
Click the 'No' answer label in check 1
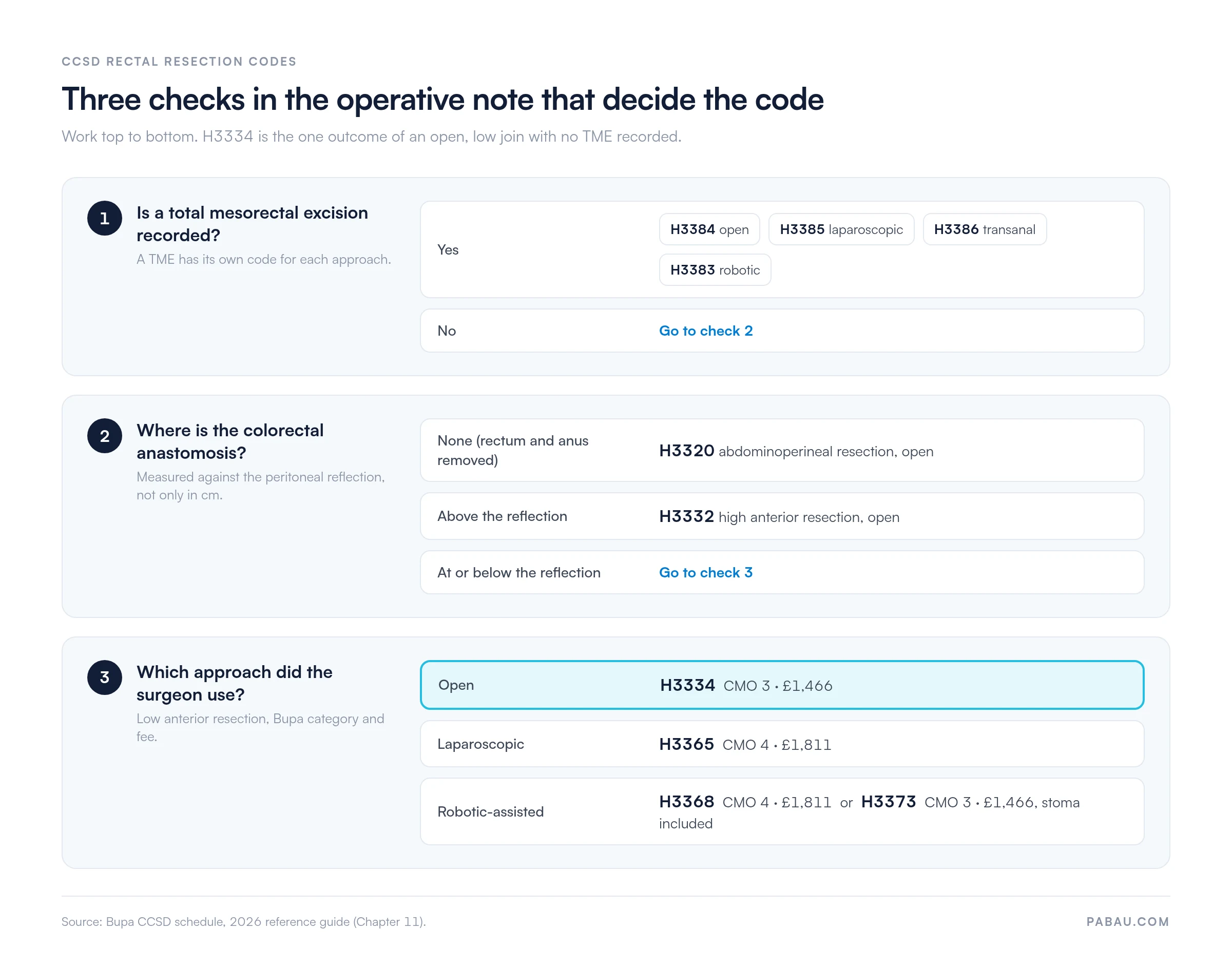pos(447,331)
